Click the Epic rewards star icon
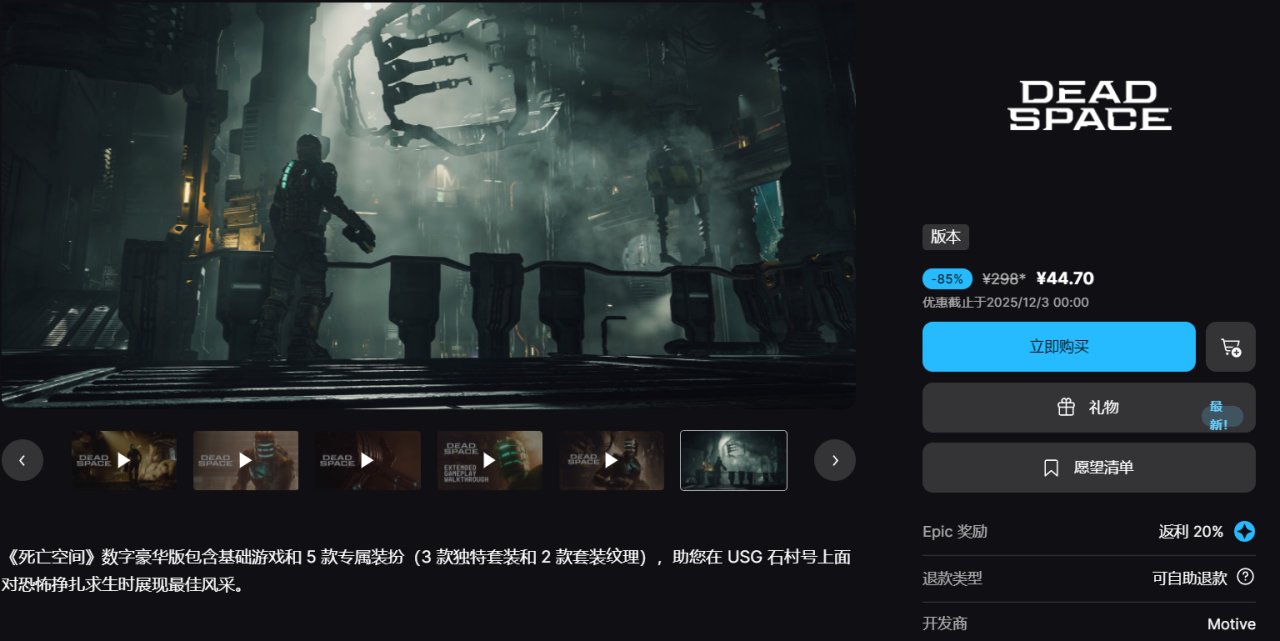 [1244, 532]
